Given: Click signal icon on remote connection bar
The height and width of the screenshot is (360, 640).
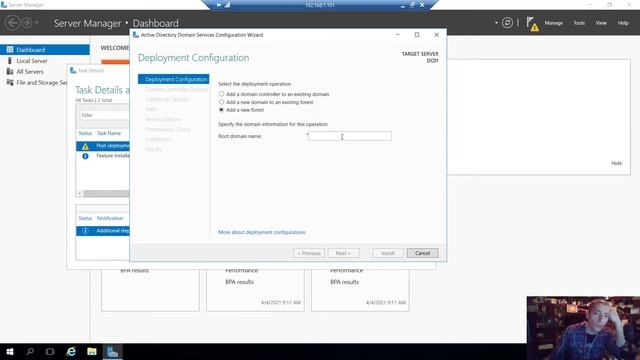Looking at the screenshot, I should click(x=227, y=5).
